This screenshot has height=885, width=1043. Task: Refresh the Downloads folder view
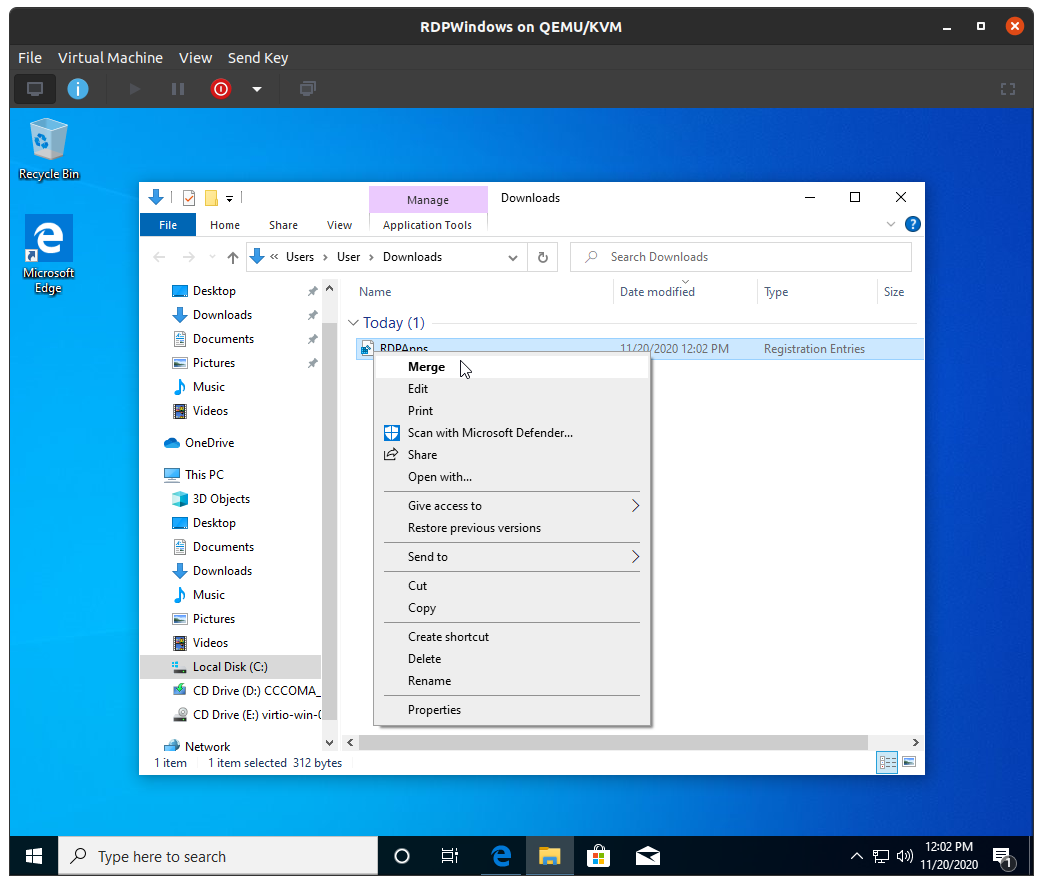(542, 257)
